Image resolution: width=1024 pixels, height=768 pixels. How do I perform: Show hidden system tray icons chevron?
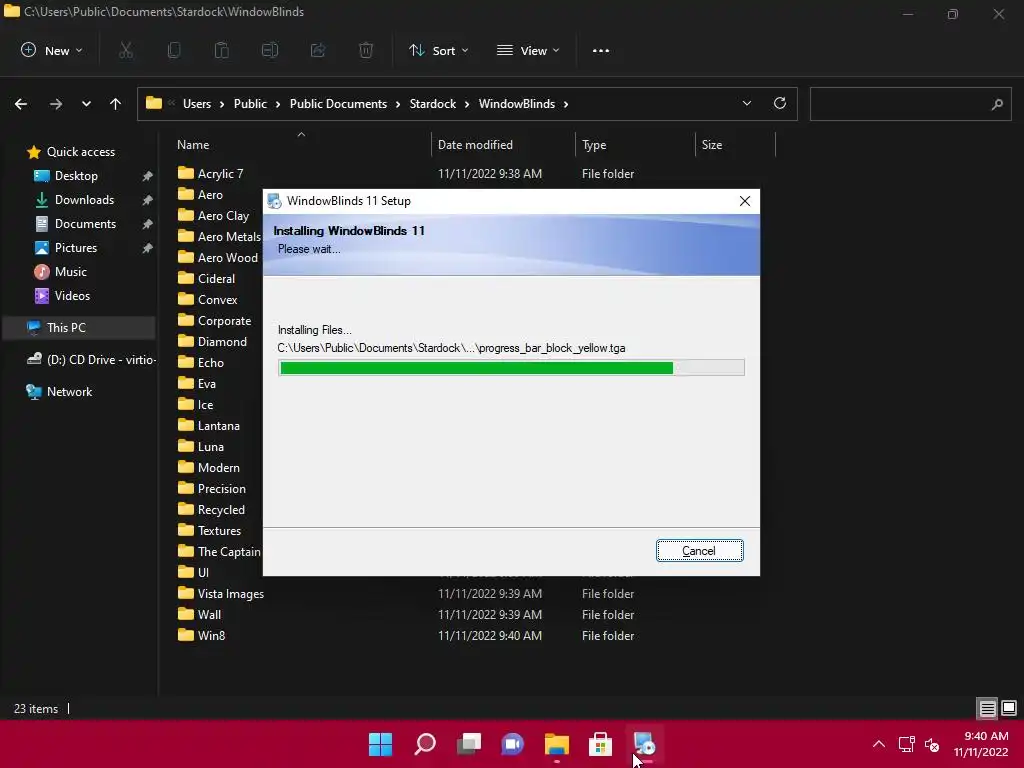pyautogui.click(x=879, y=744)
